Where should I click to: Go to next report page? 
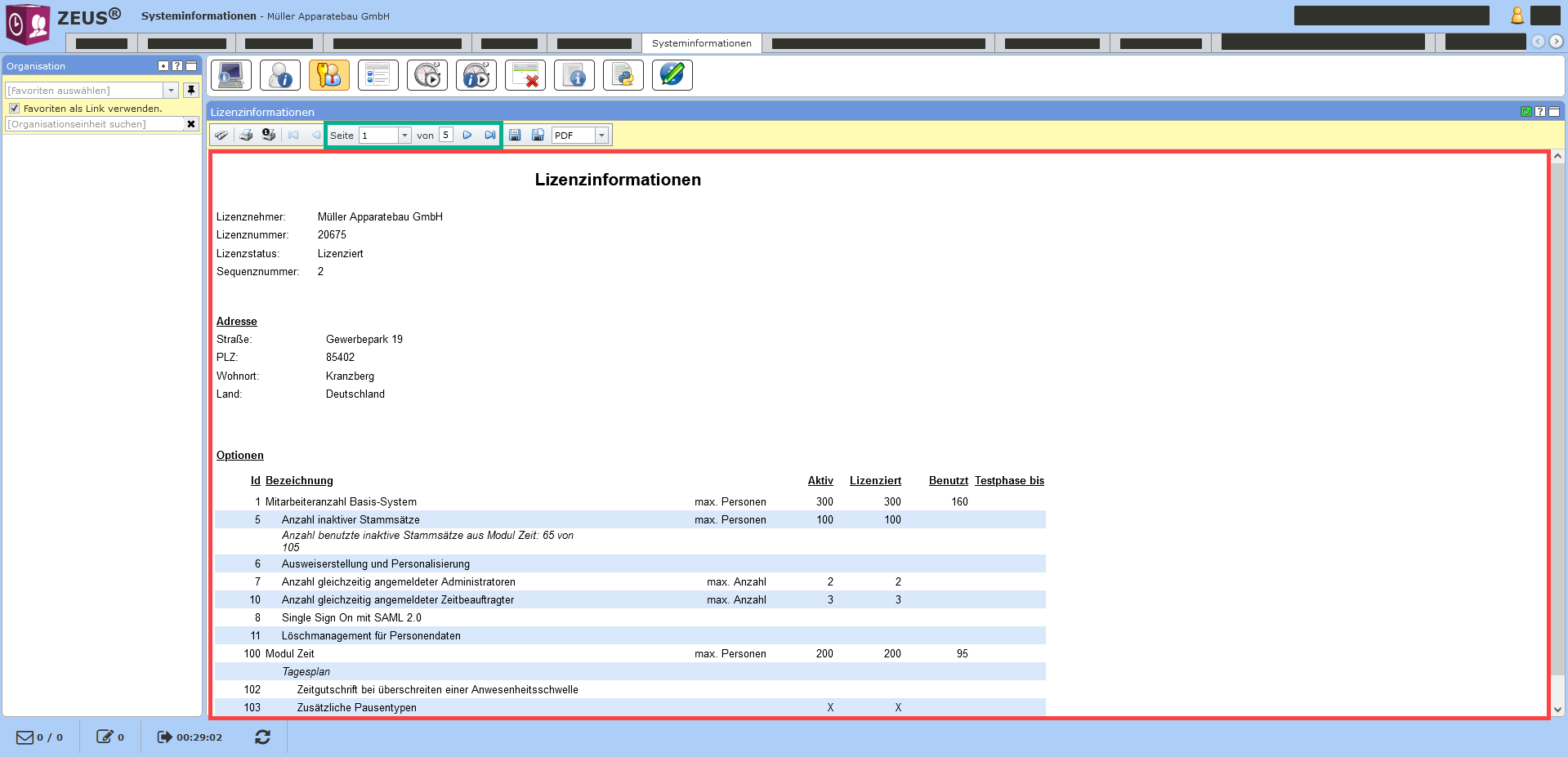pyautogui.click(x=467, y=135)
